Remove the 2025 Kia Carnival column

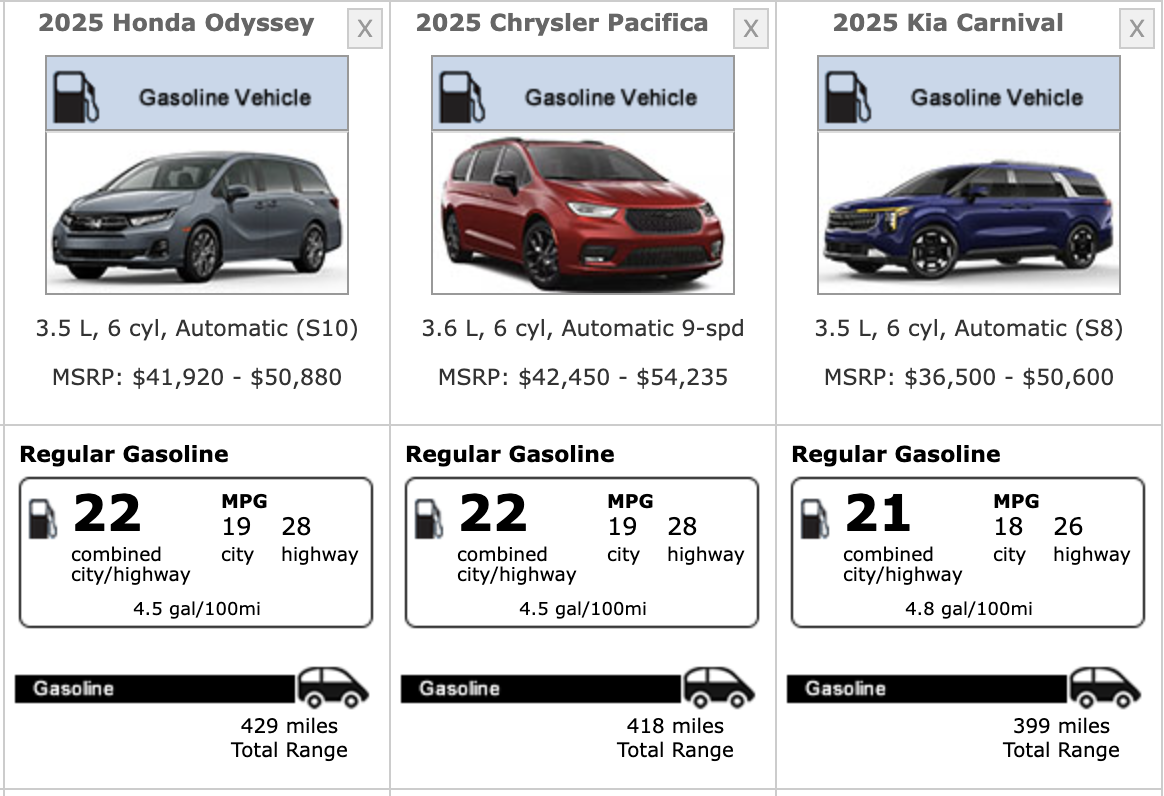(1137, 29)
